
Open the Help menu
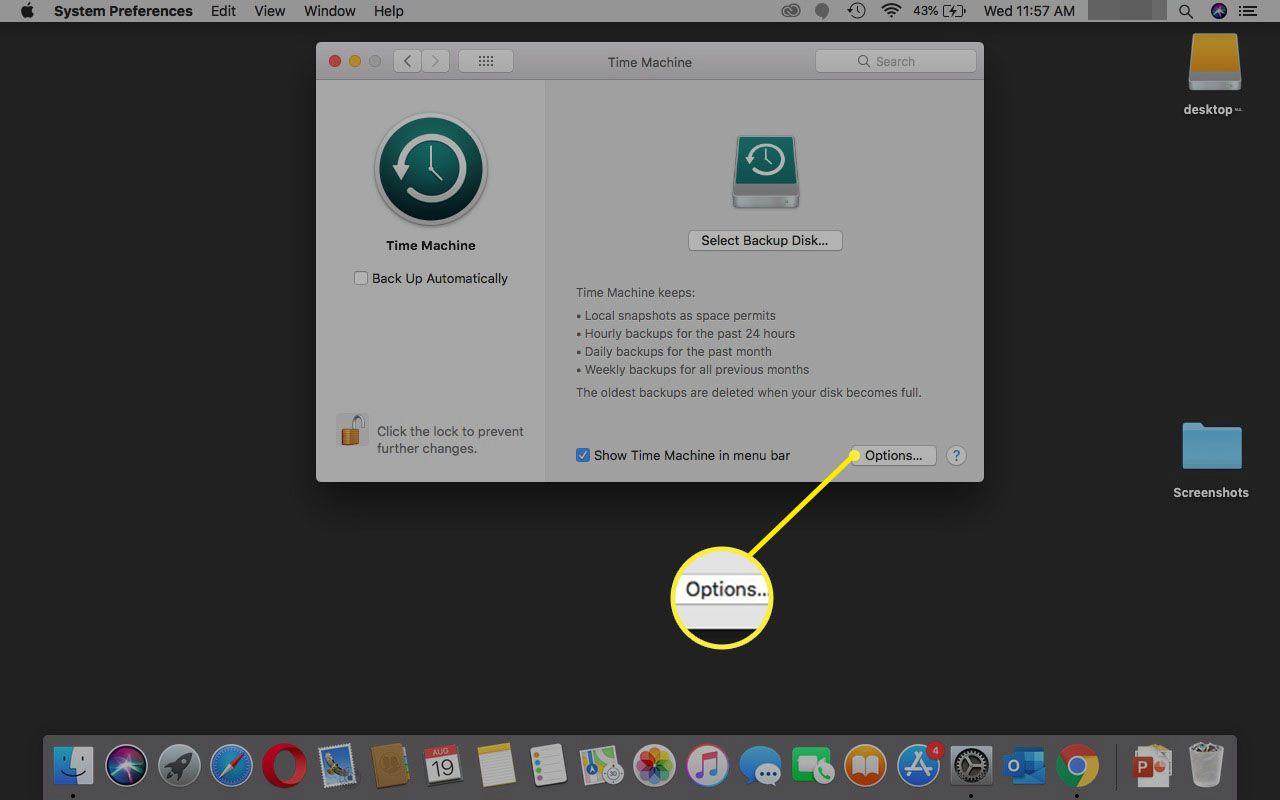[x=389, y=11]
